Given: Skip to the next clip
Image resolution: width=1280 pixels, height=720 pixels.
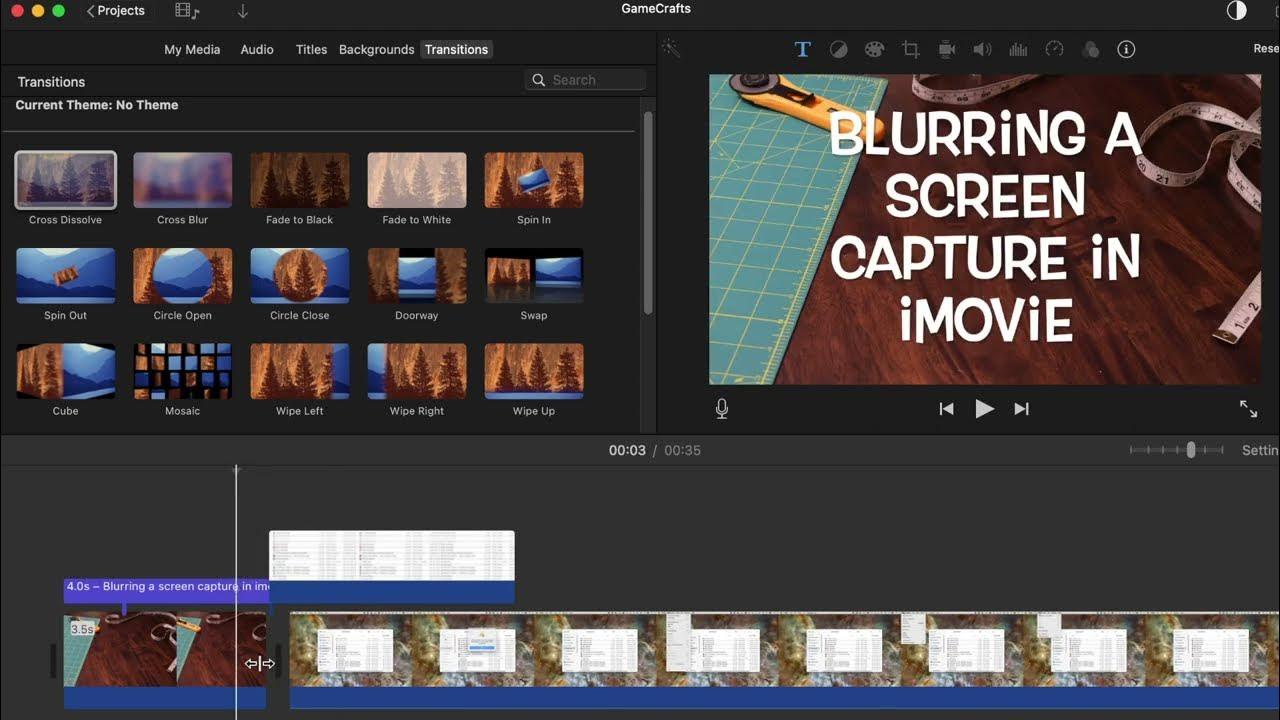Looking at the screenshot, I should [1021, 408].
